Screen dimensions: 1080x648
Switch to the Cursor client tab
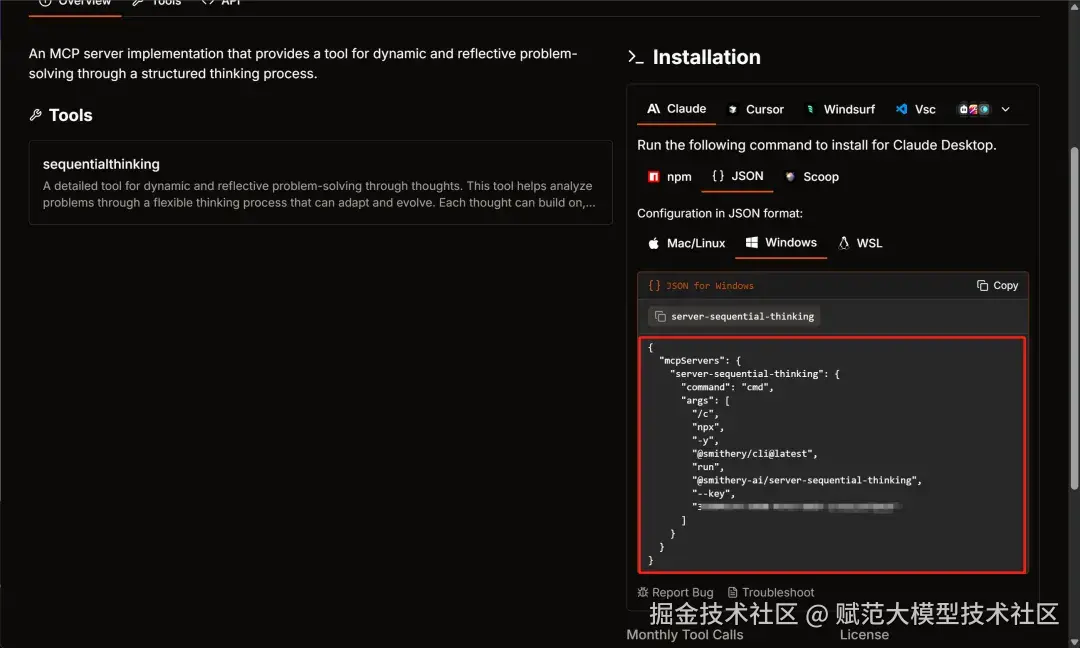(756, 109)
